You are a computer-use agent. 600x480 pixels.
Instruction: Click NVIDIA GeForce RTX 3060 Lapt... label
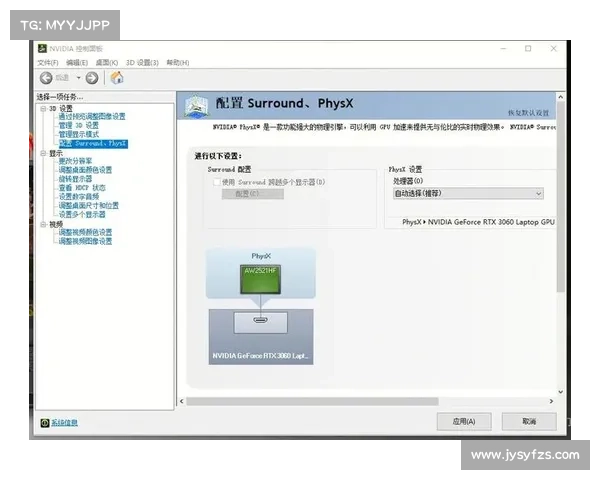click(260, 356)
